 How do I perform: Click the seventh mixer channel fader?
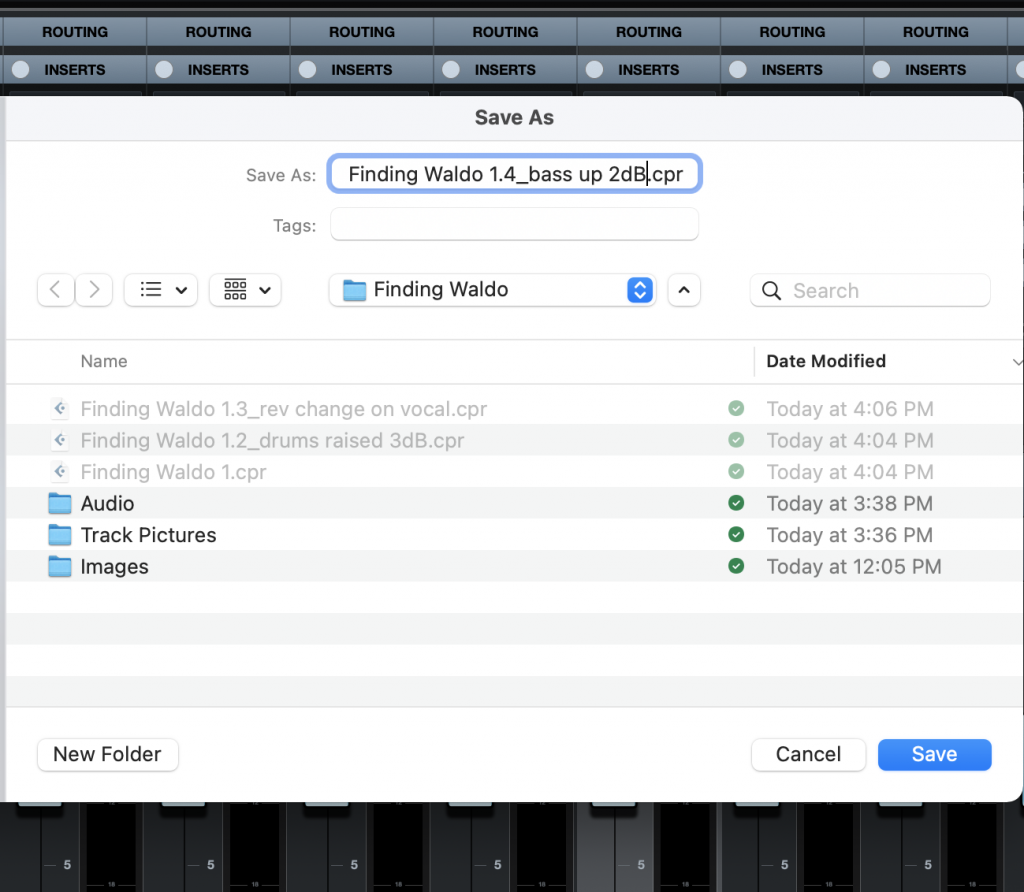click(x=901, y=807)
